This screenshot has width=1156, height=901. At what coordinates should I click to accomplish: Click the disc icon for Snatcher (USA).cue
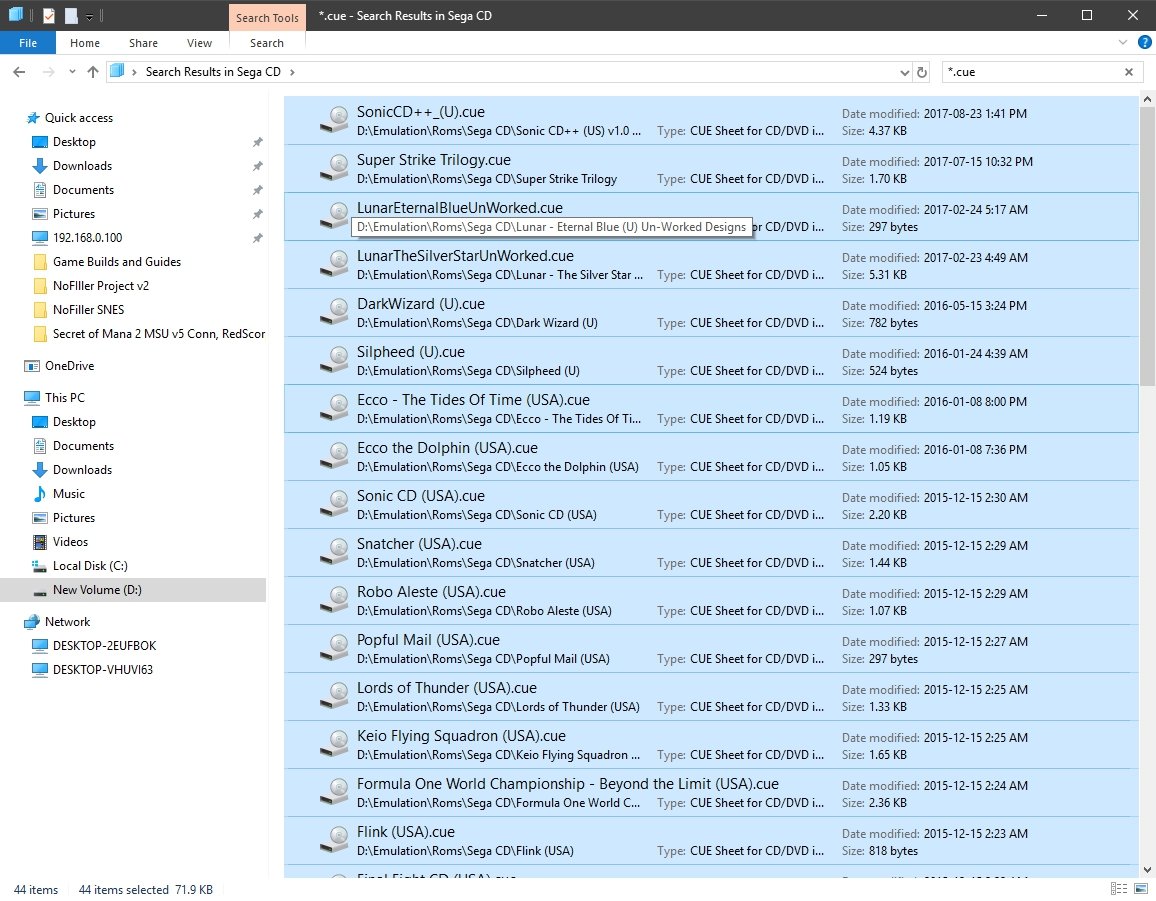[335, 553]
